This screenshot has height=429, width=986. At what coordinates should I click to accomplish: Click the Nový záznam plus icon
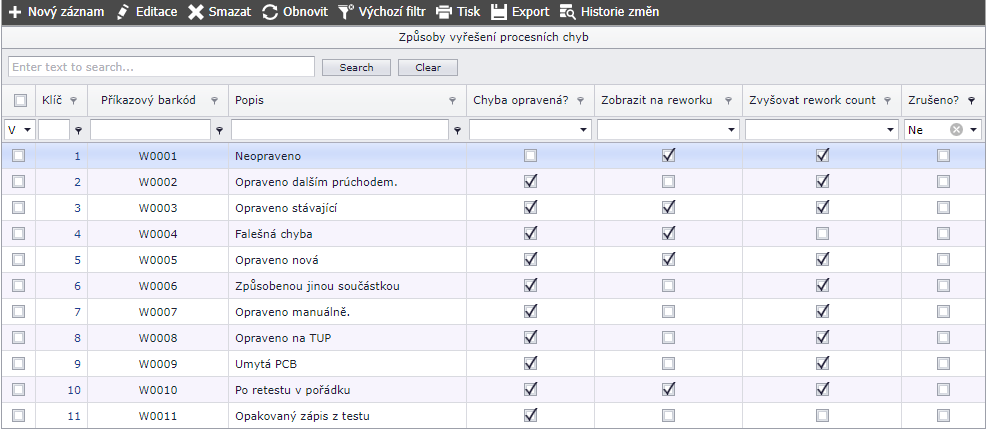pos(15,12)
